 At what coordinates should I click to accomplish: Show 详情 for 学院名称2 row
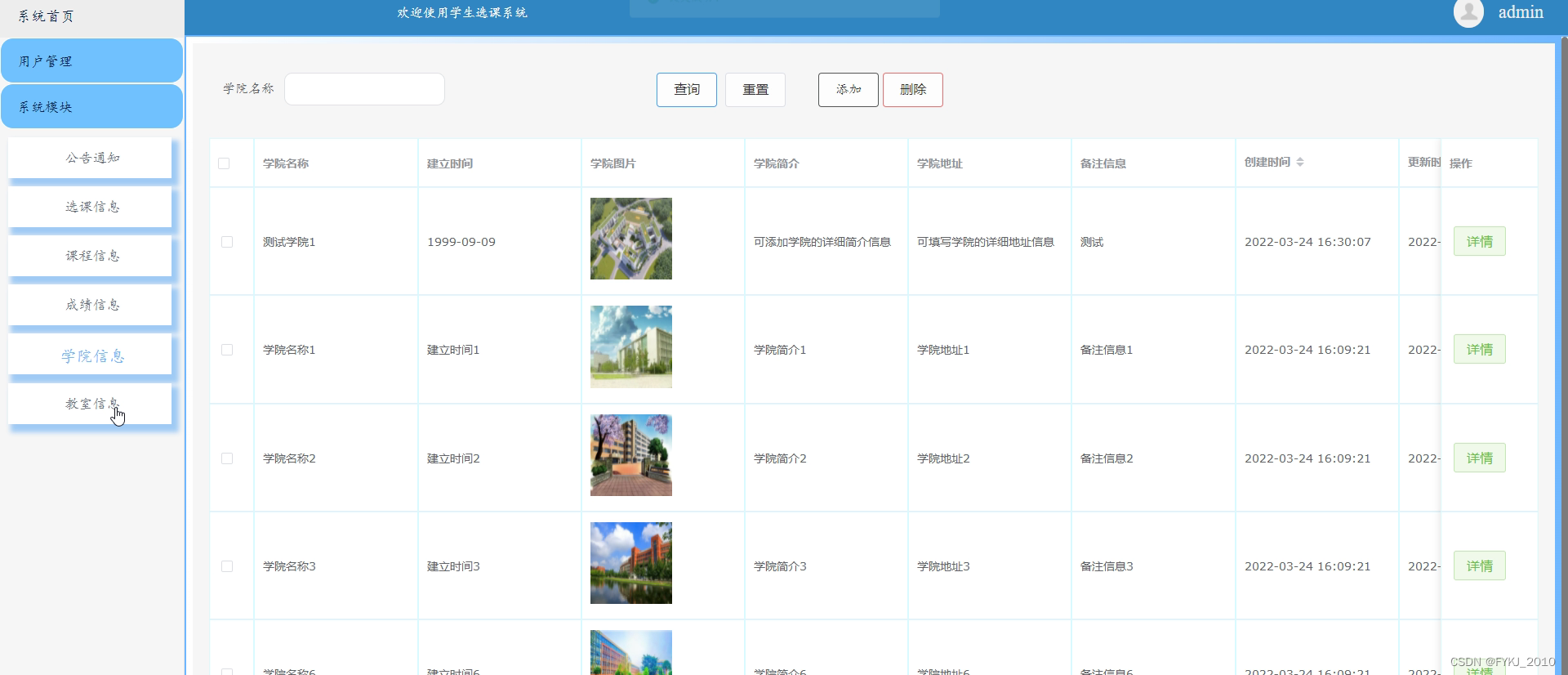click(x=1480, y=458)
